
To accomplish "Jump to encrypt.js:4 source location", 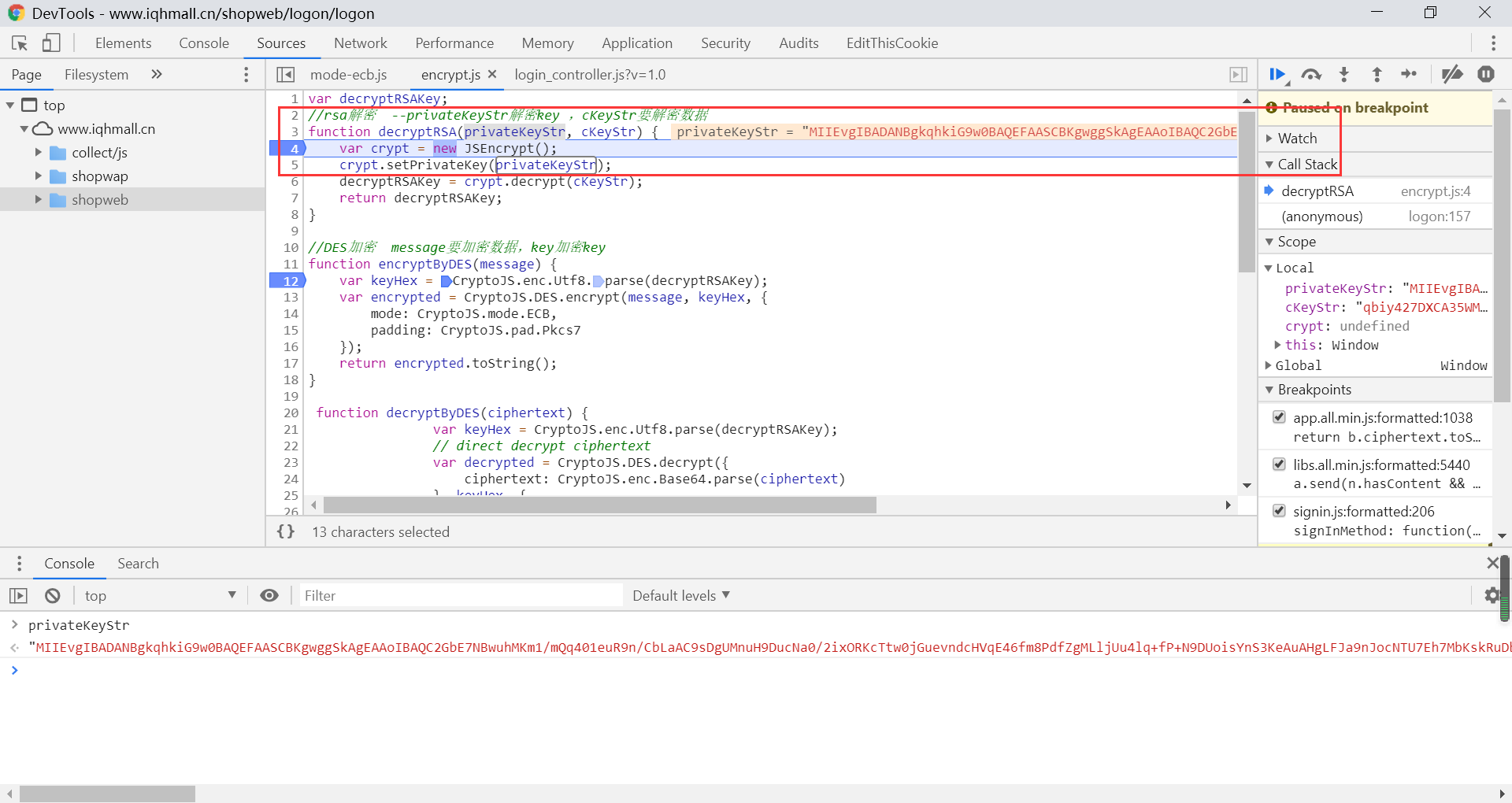I will coord(1436,191).
